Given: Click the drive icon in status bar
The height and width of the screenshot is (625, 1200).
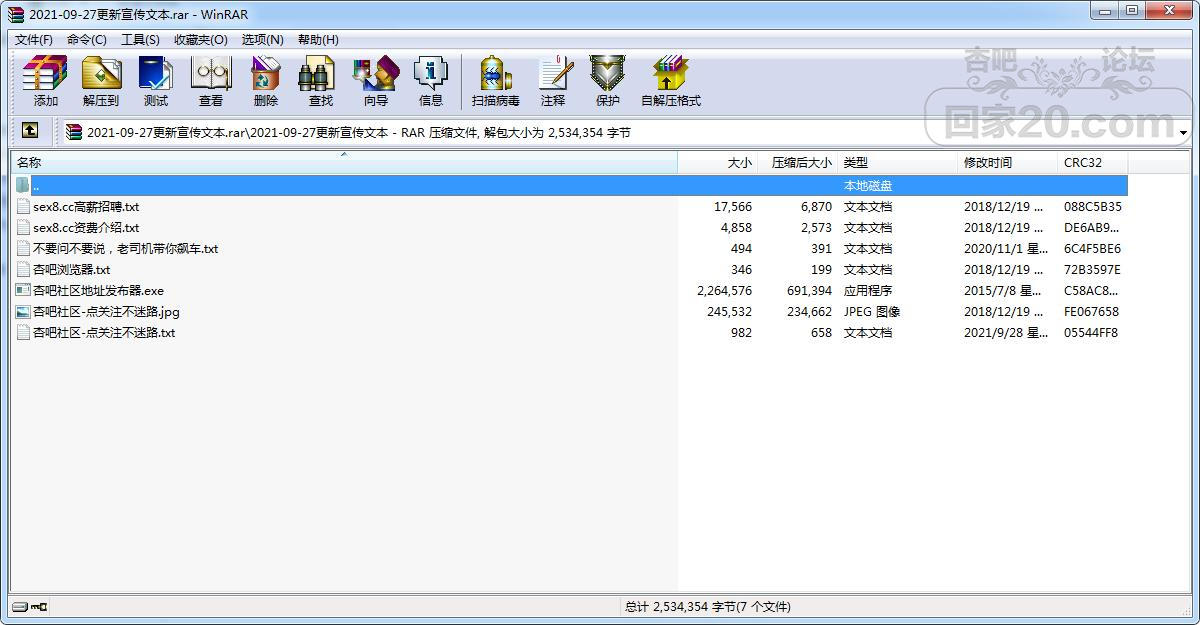Looking at the screenshot, I should pos(20,606).
